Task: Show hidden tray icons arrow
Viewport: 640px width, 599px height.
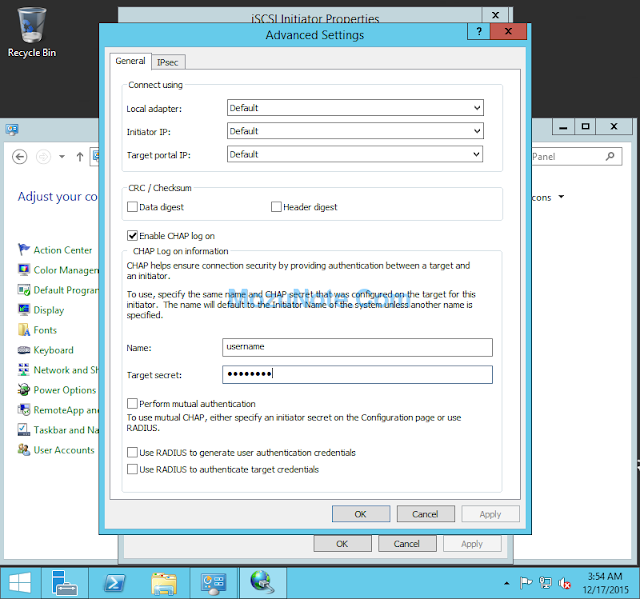Action: (507, 583)
